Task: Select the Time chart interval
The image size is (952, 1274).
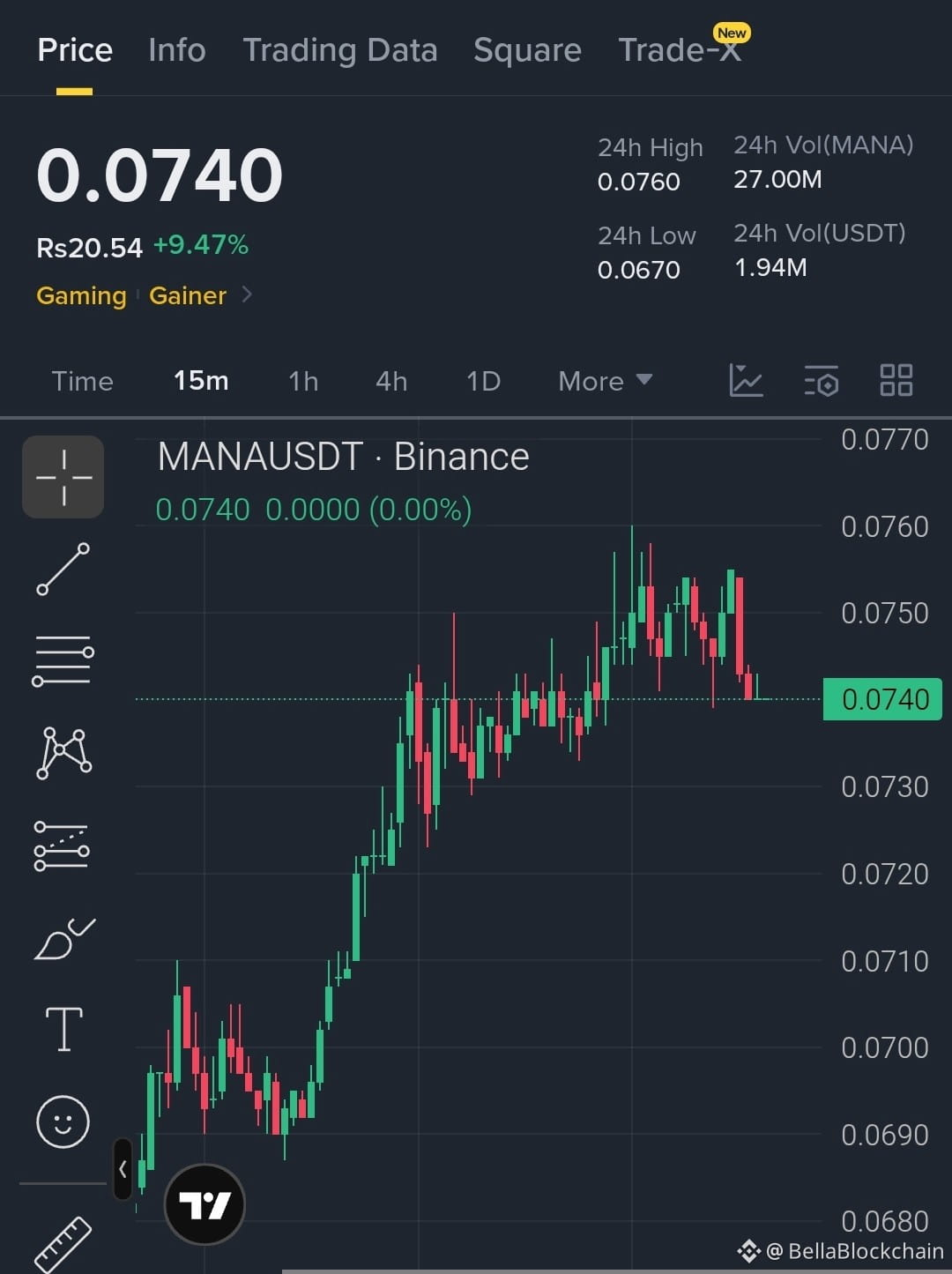Action: click(x=83, y=381)
